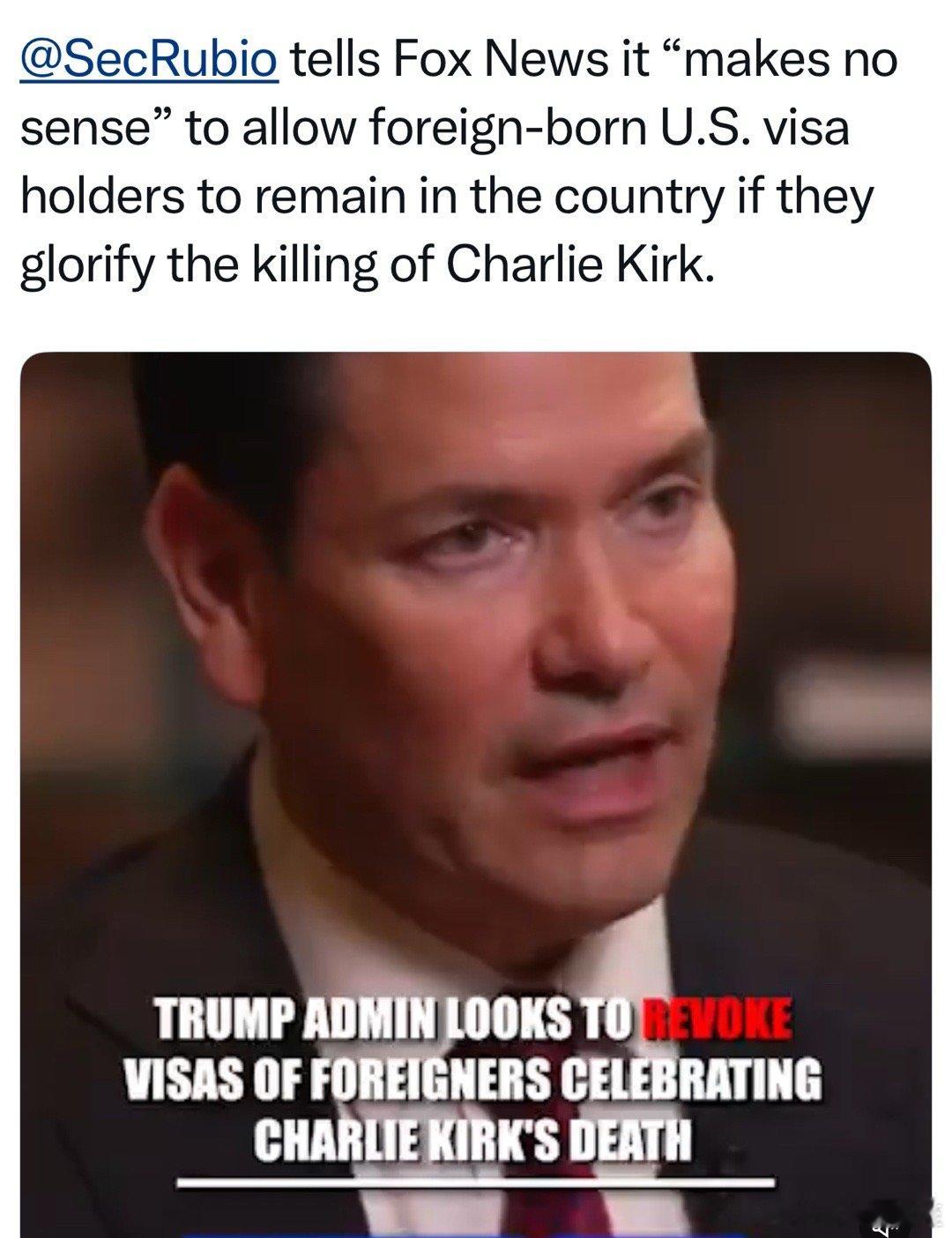This screenshot has width=952, height=1238.
Task: Tap the 'VISAS OF FOREIGNERS CELEBRATING' caption line
Action: pos(473,1079)
